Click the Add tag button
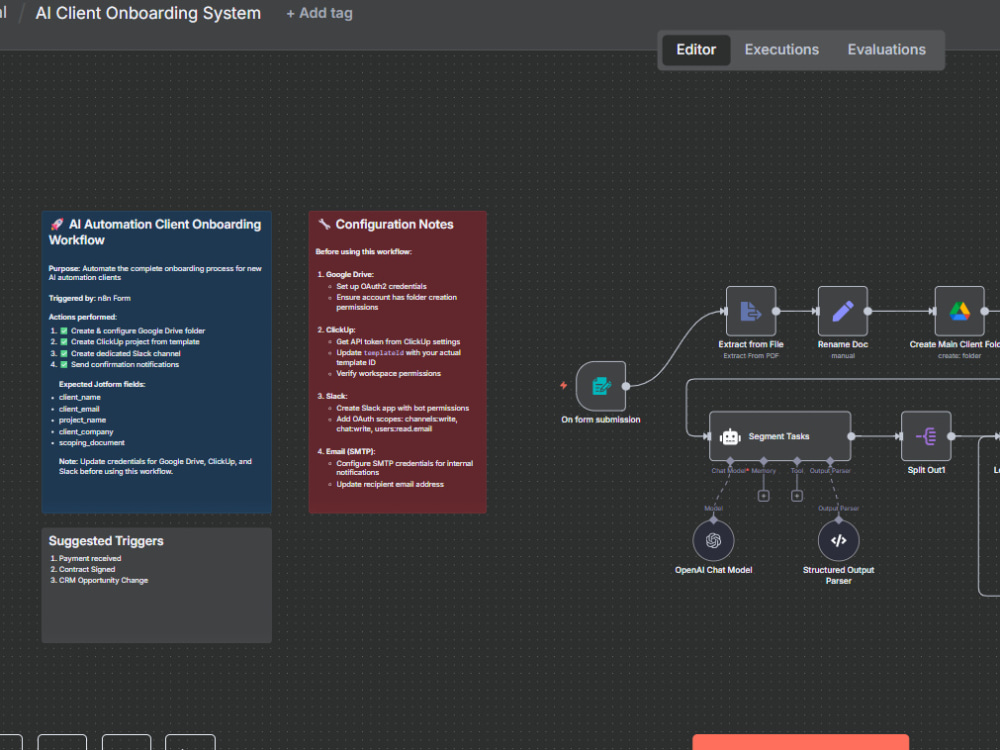 tap(319, 13)
